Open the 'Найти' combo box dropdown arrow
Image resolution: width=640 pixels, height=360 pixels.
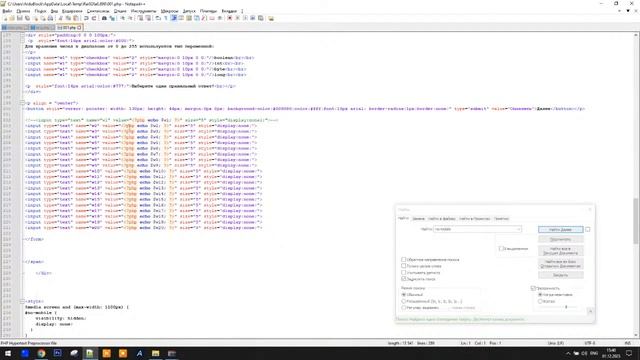pos(518,229)
